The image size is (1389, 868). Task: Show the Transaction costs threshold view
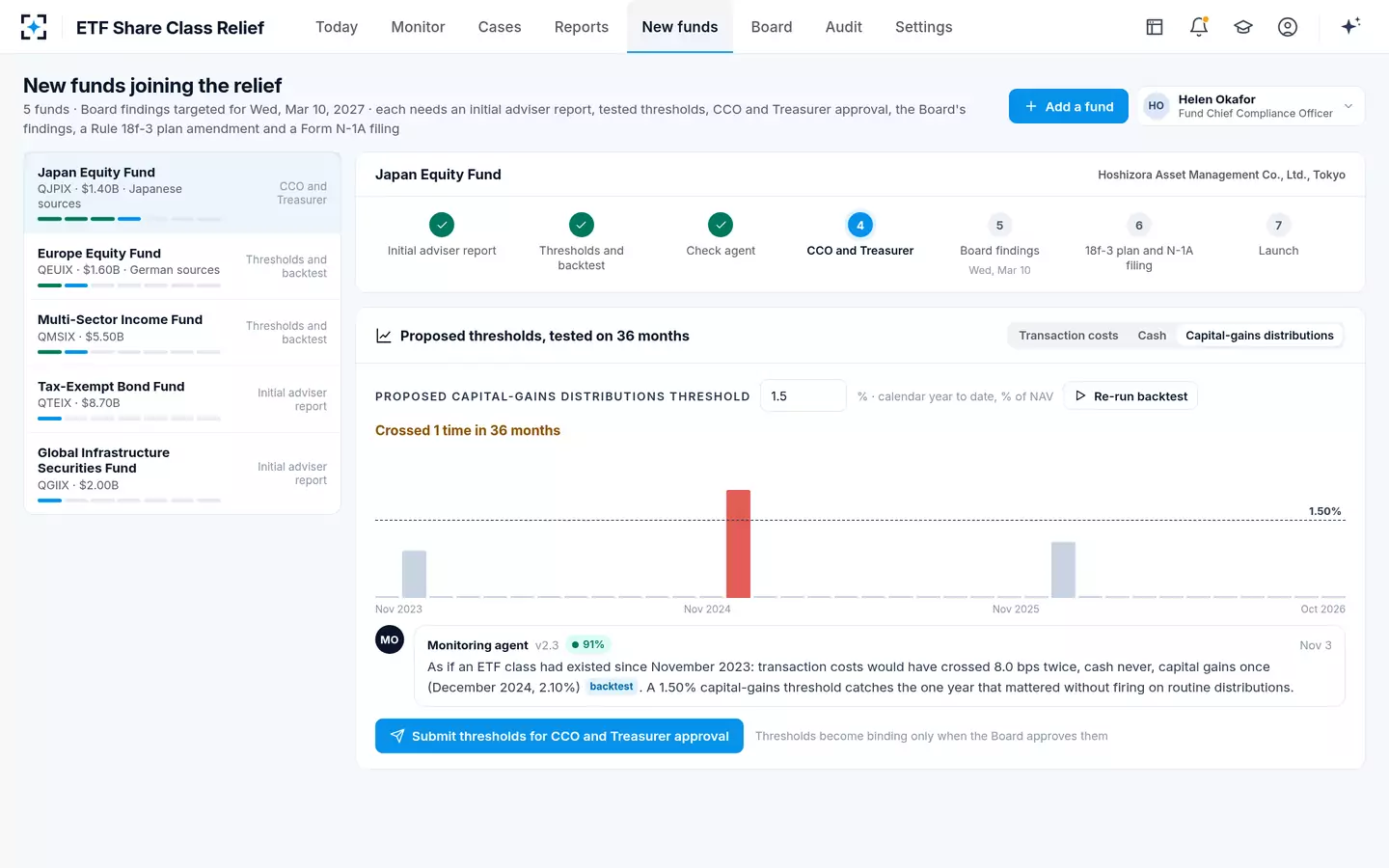click(1069, 336)
